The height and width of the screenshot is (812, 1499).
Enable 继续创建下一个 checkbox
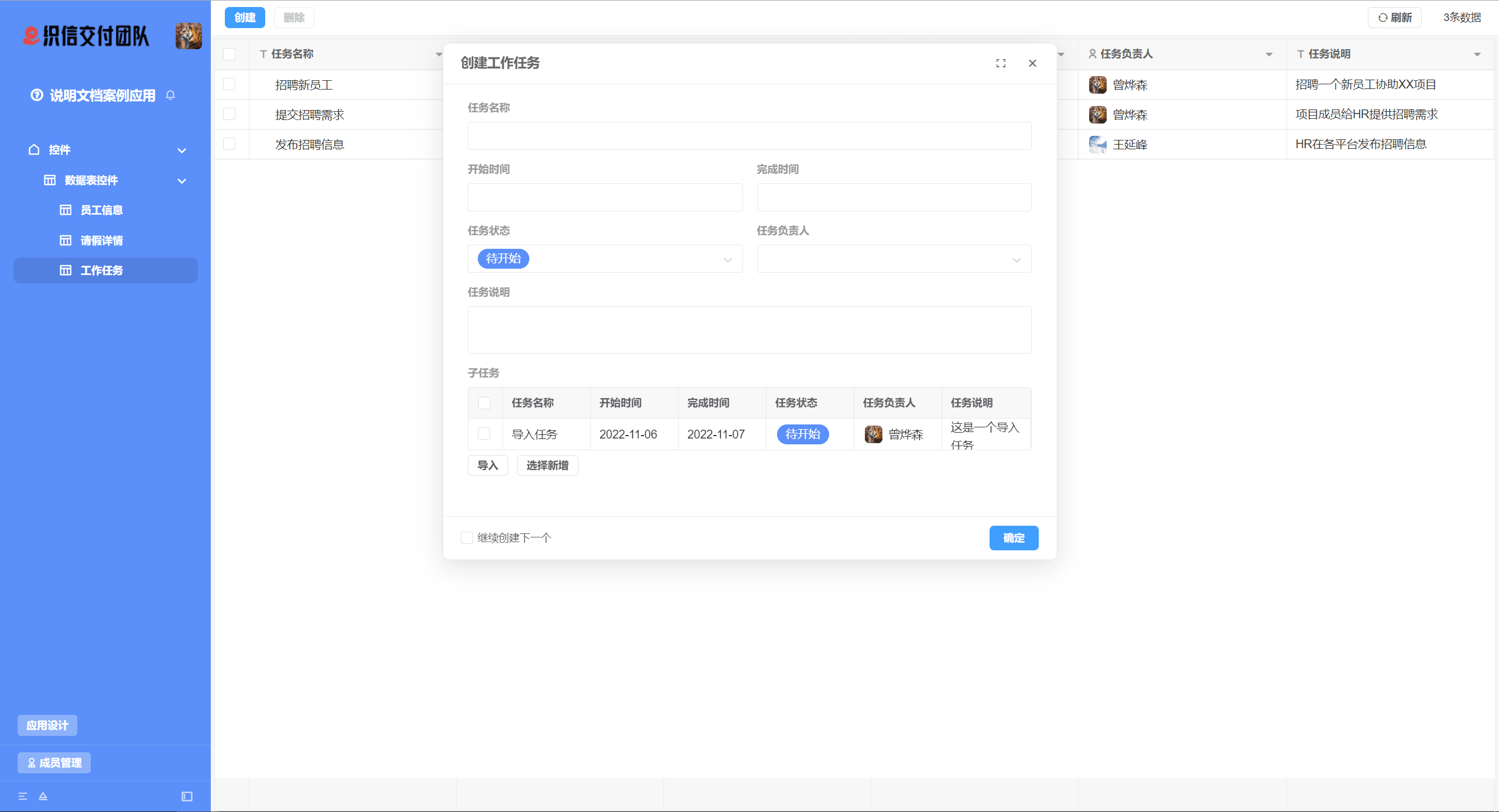coord(467,537)
